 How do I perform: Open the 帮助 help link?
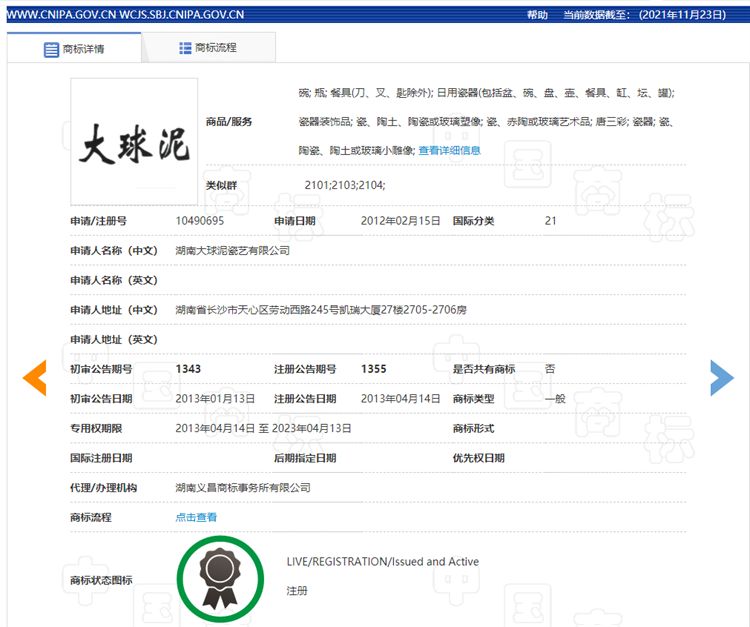(x=537, y=15)
